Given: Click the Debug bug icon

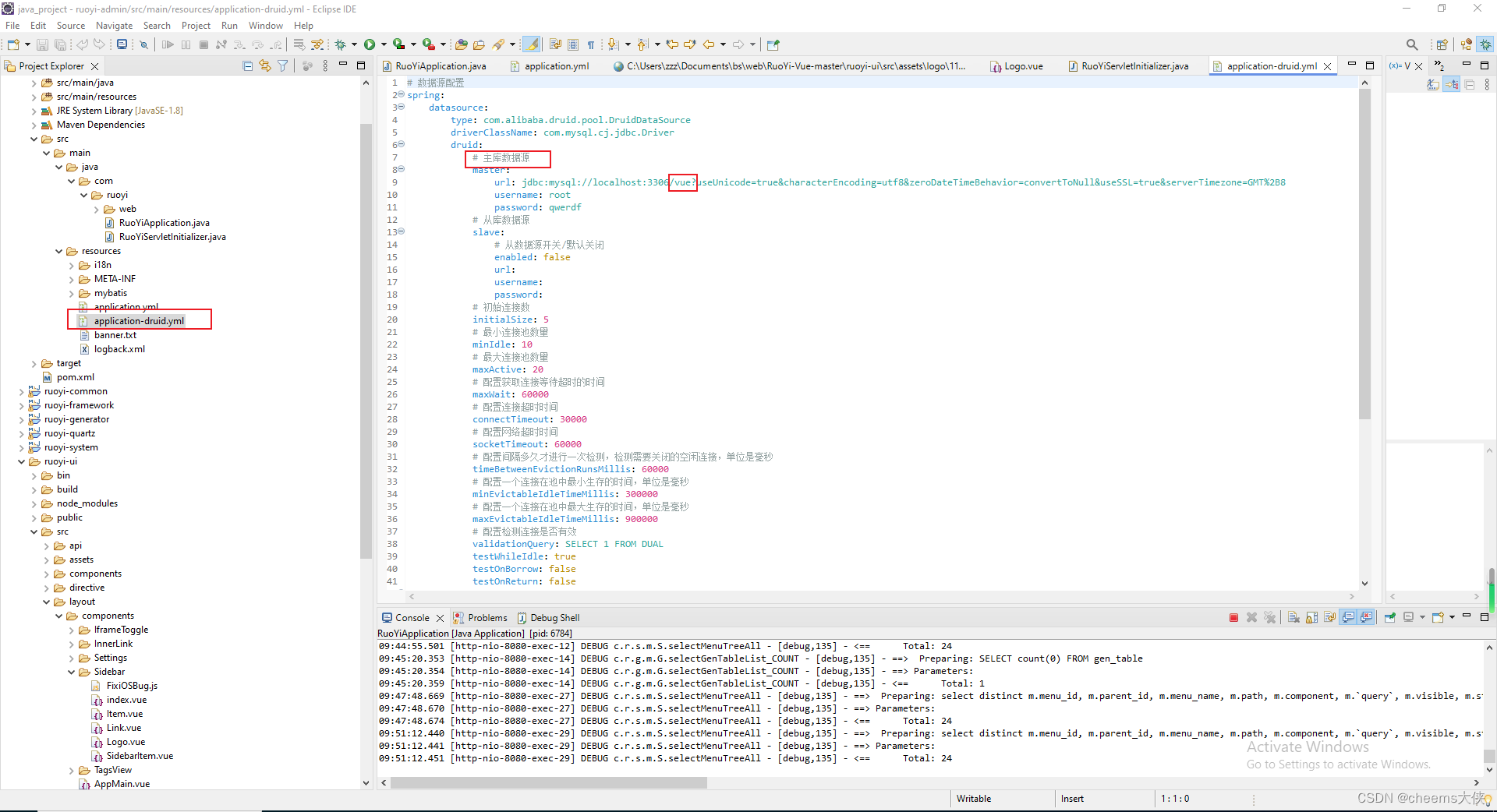Looking at the screenshot, I should coord(340,44).
